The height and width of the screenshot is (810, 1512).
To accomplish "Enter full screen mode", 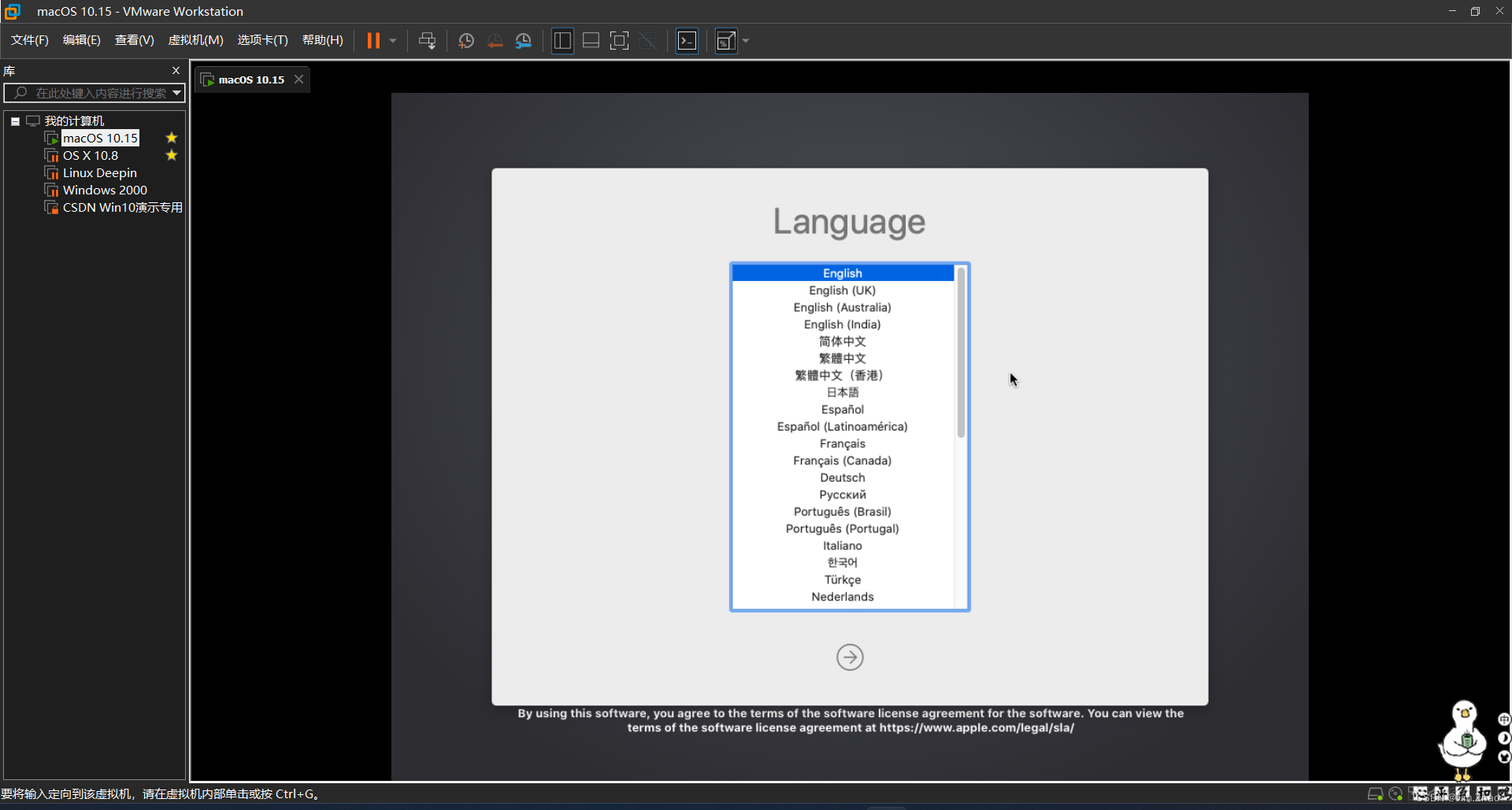I will [x=619, y=41].
